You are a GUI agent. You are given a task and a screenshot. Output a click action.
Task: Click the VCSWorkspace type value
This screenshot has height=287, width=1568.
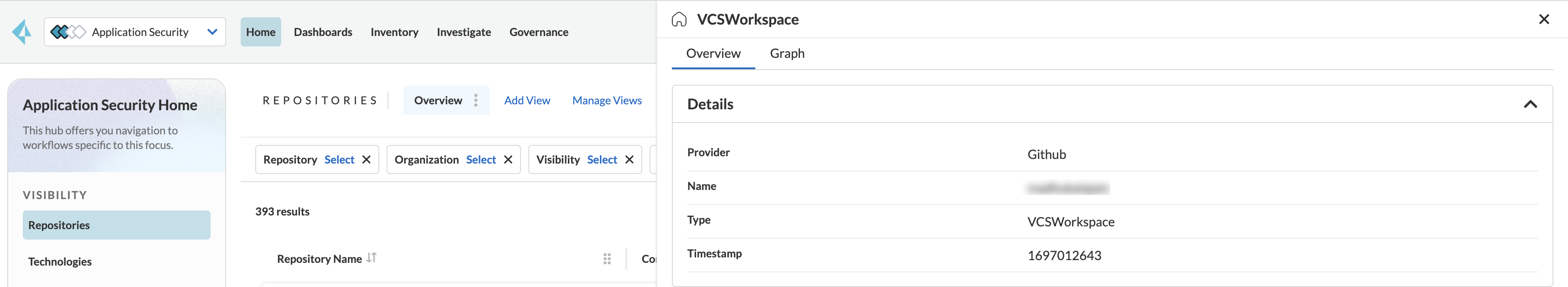[1071, 222]
